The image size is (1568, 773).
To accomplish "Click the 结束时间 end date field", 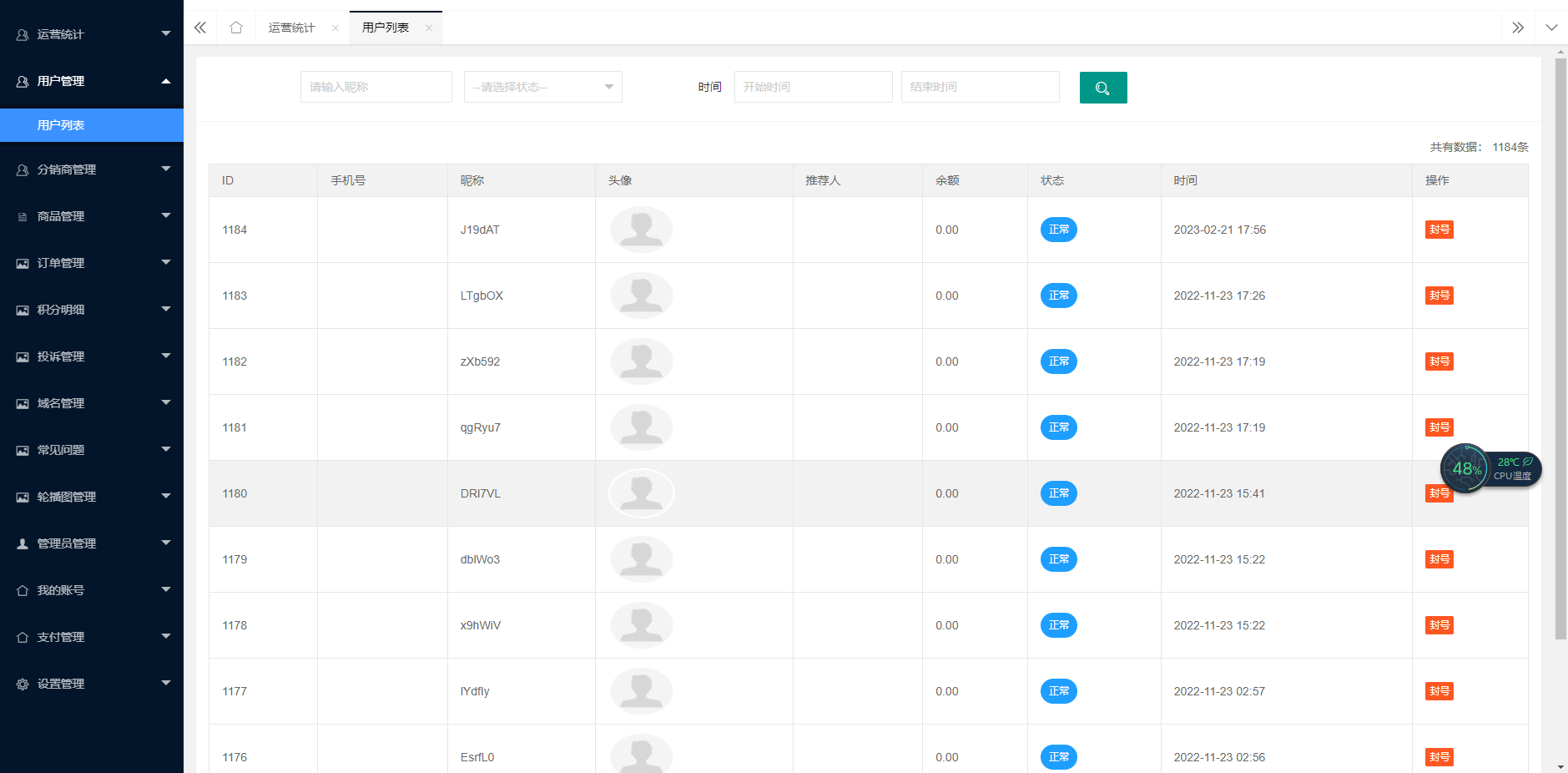I will click(981, 87).
